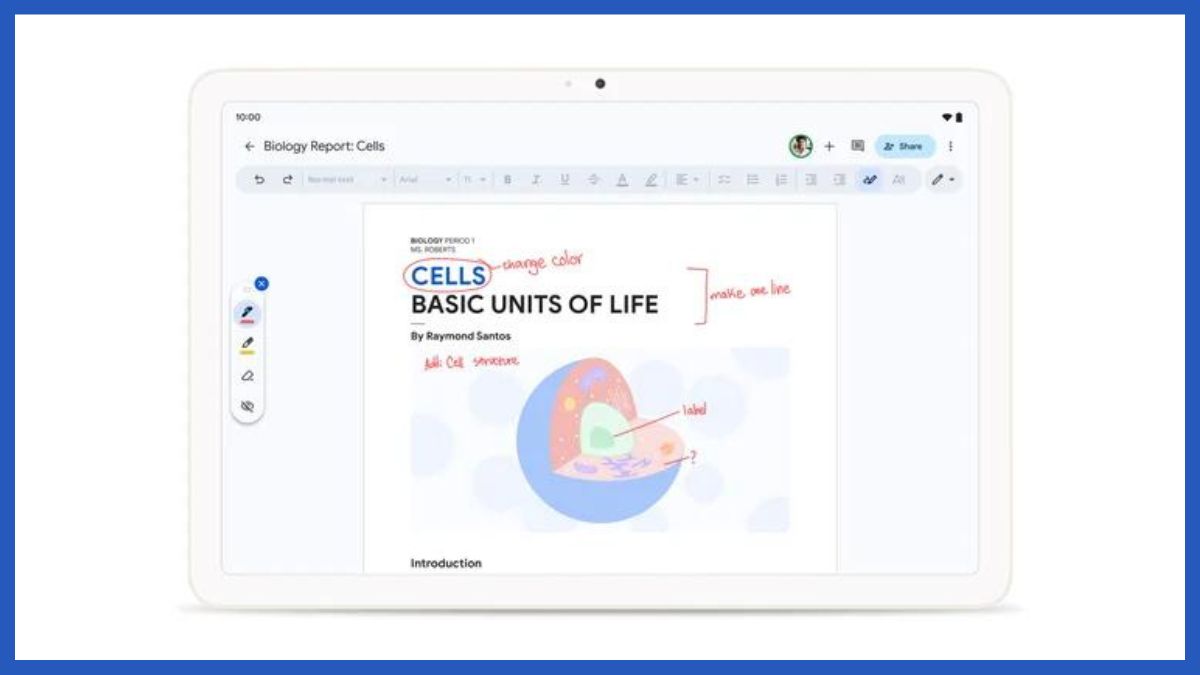Click the cell diagram image in document
The height and width of the screenshot is (675, 1200).
pos(600,440)
